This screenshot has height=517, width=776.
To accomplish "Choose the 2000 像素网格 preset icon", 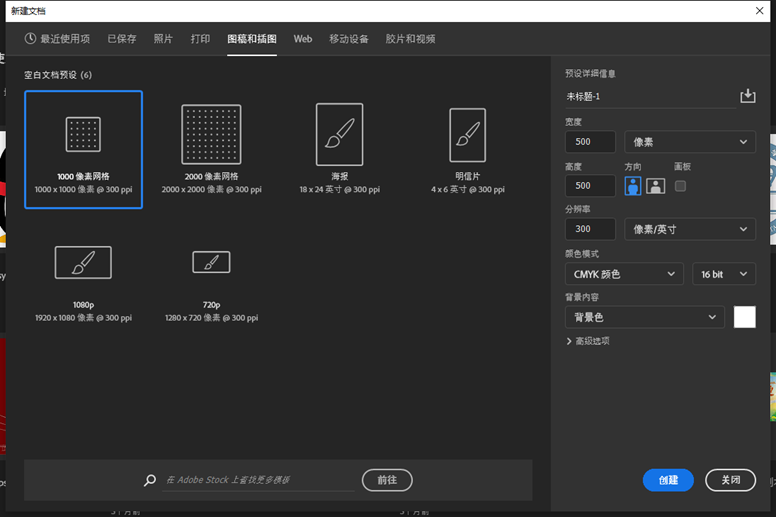I will (x=211, y=134).
